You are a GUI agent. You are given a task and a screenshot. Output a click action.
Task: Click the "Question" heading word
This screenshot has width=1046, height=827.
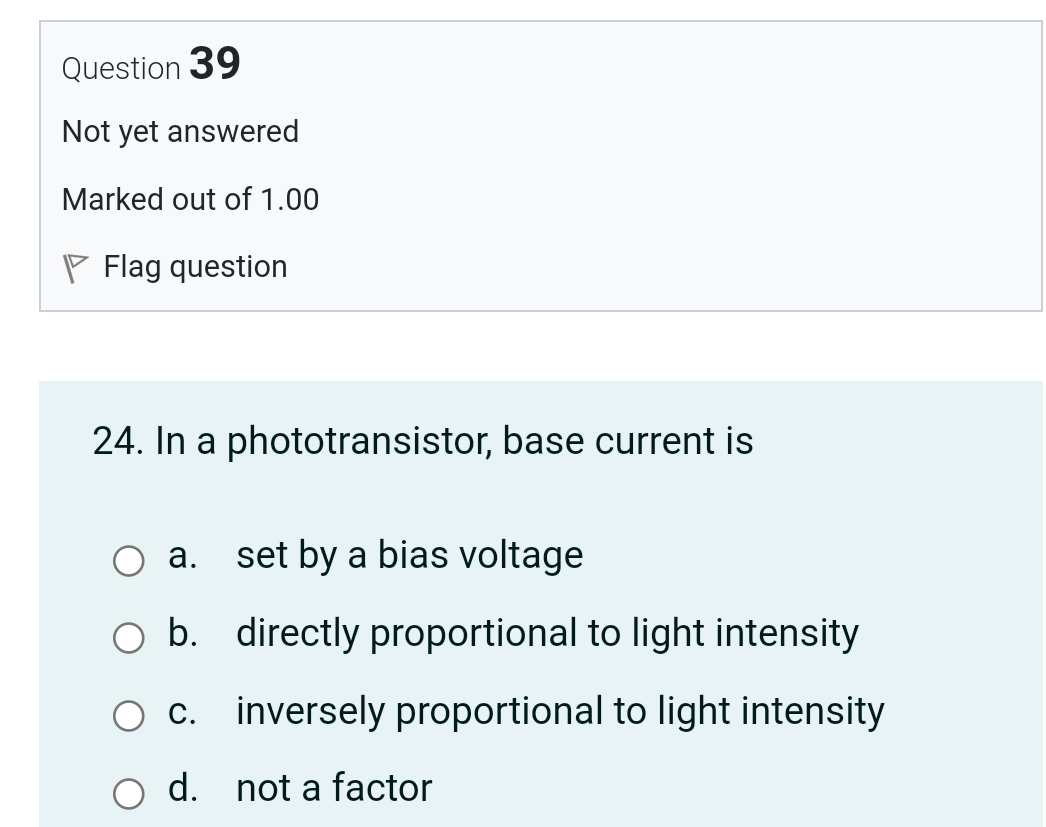(121, 69)
